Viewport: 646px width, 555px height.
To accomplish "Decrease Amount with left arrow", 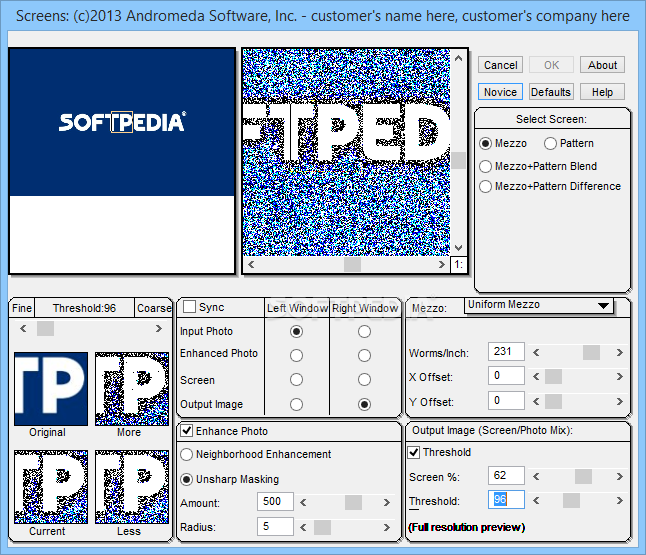I will click(x=303, y=503).
